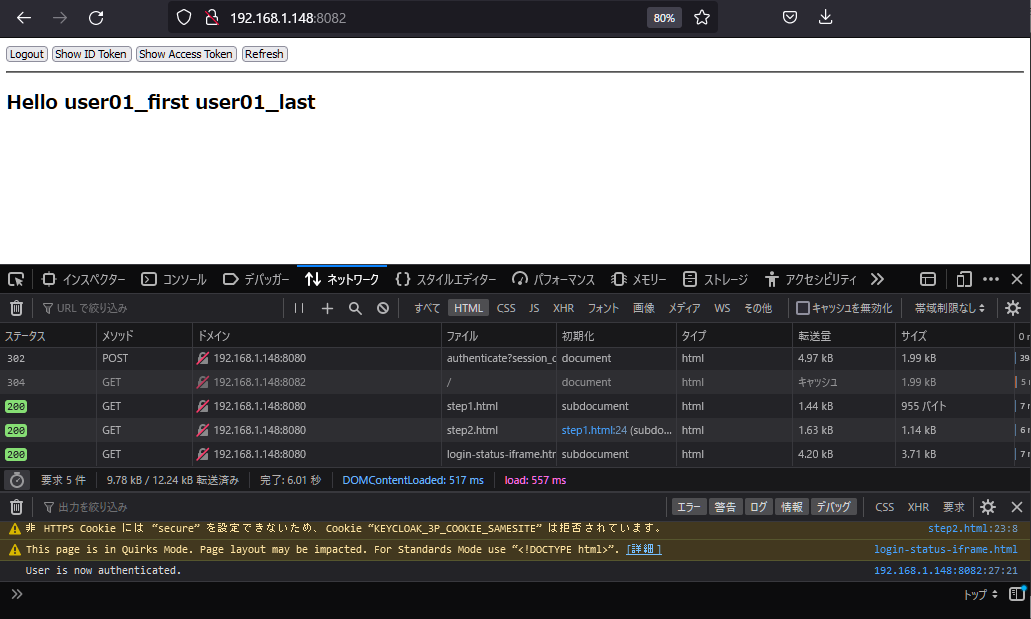The height and width of the screenshot is (619, 1031).
Task: Open the network search magnifier icon
Action: coord(355,308)
